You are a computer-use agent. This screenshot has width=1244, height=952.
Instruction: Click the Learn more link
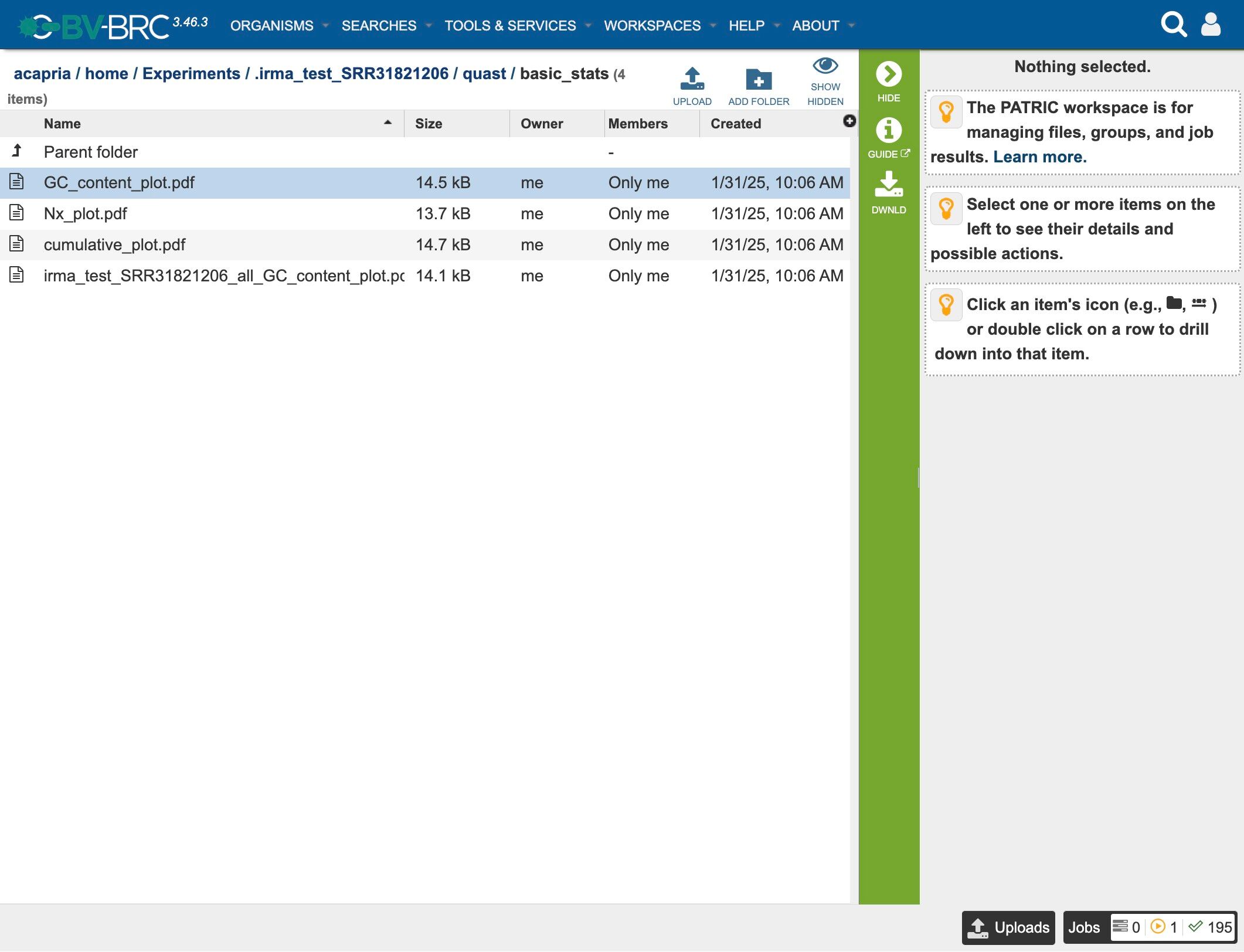point(1039,157)
